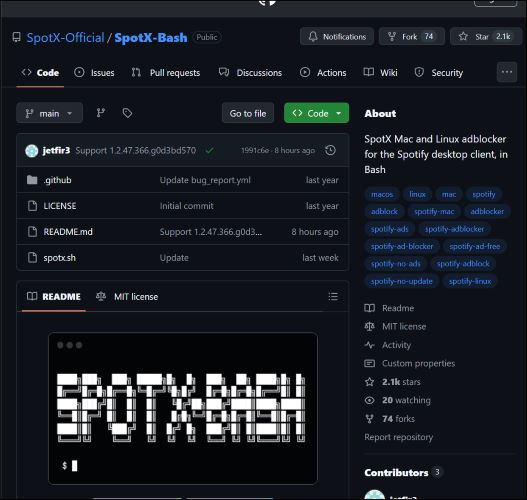The width and height of the screenshot is (527, 500).
Task: Open README outline list icon
Action: tap(333, 296)
